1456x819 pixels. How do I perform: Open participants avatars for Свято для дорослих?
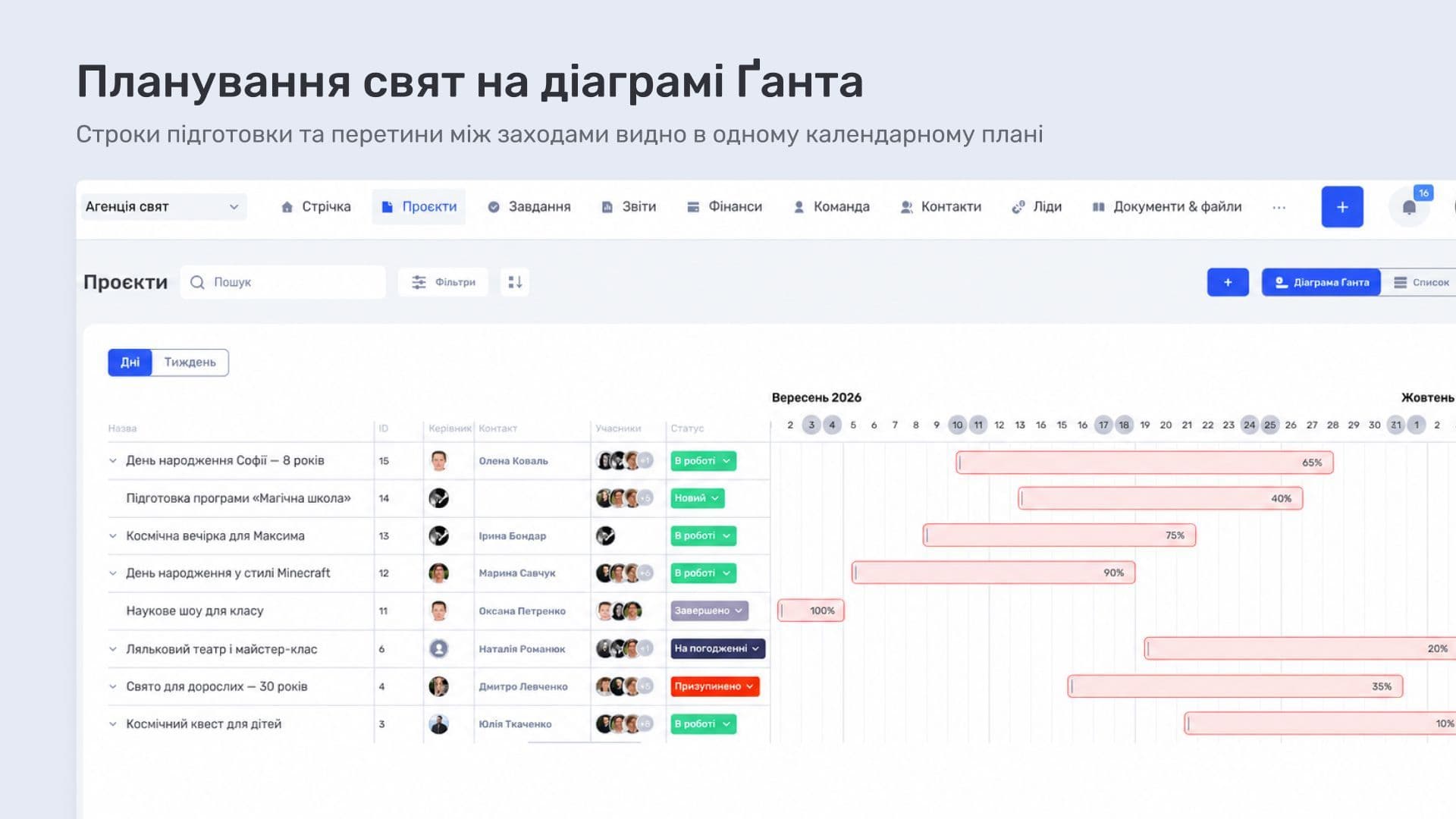pos(624,686)
